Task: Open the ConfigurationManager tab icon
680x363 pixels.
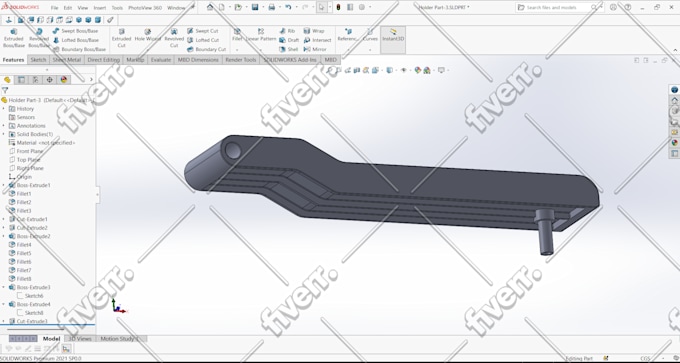Action: 36,79
